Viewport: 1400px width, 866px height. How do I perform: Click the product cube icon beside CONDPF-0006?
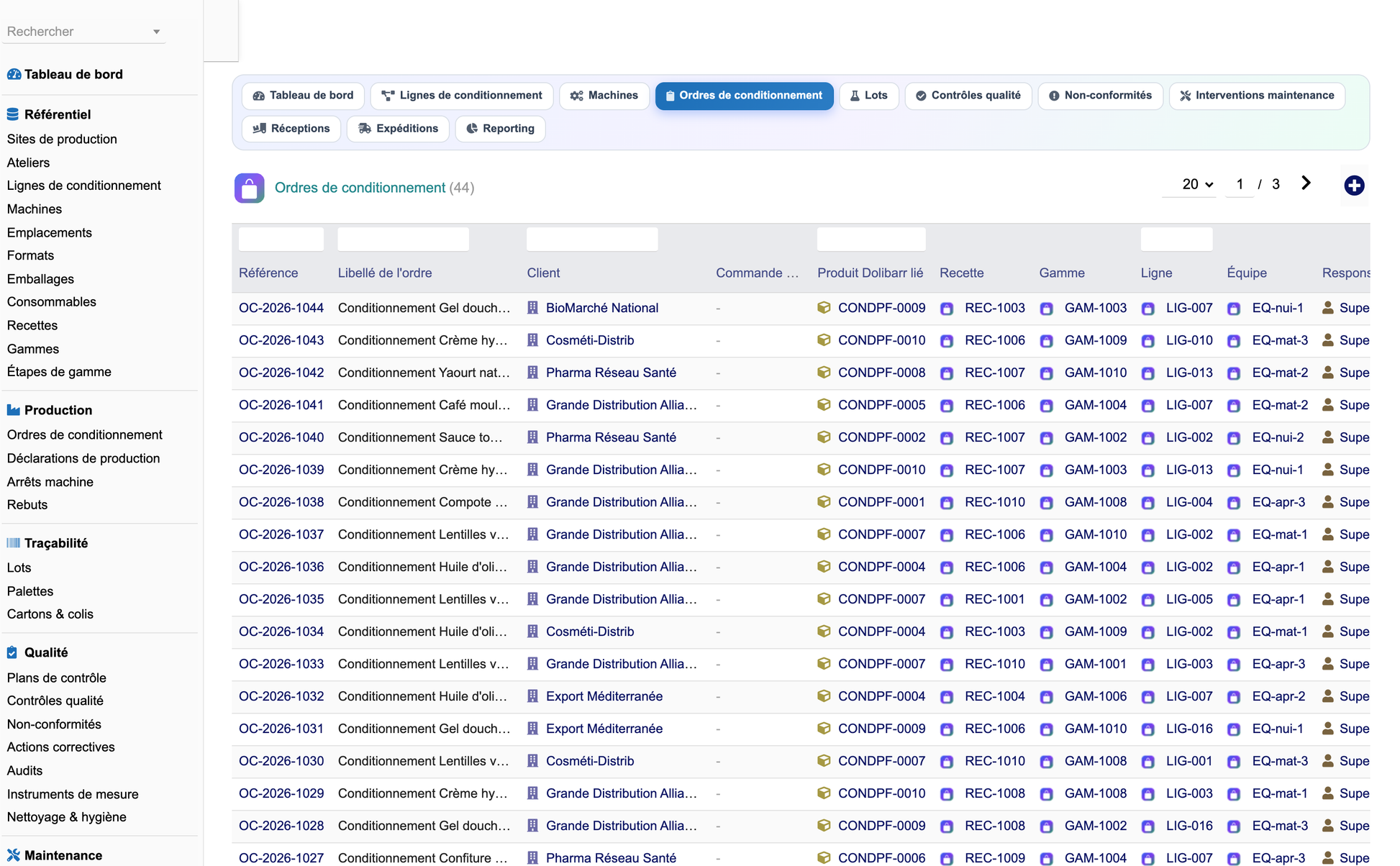(824, 858)
